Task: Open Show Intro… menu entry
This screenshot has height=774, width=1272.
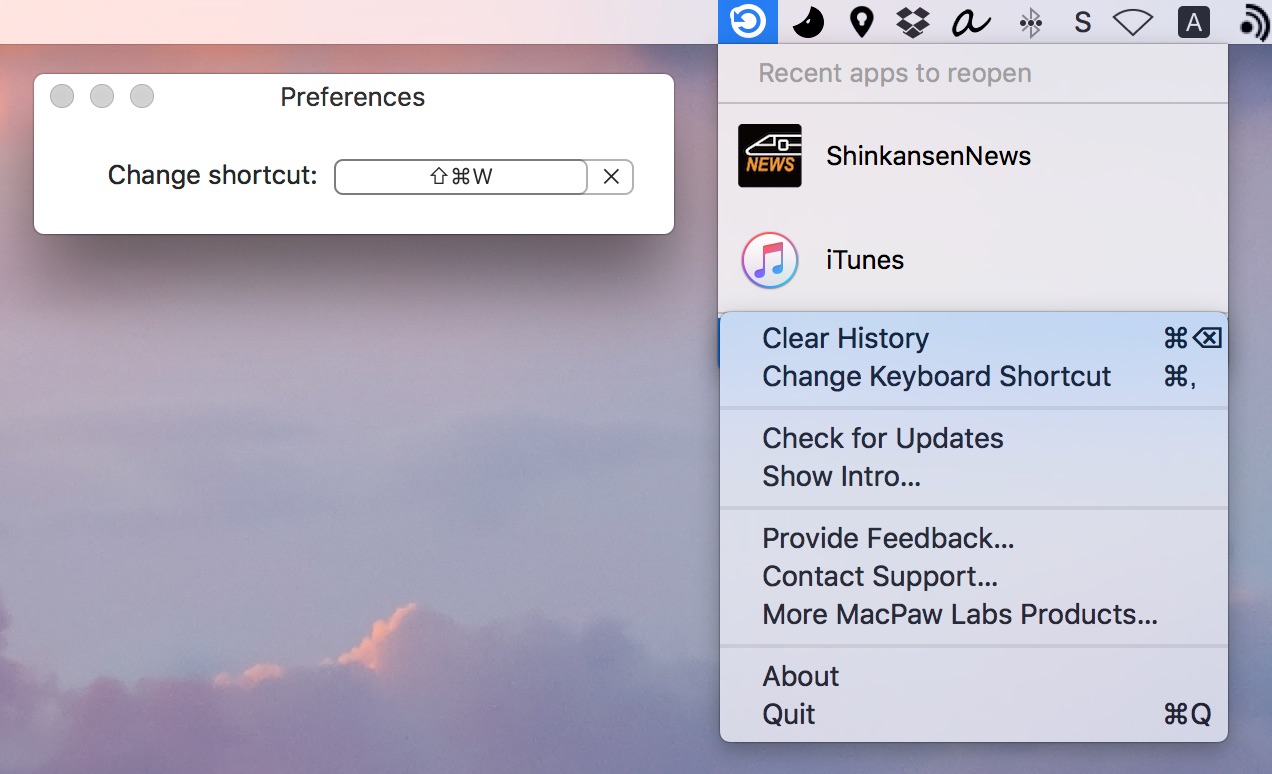Action: pos(973,476)
